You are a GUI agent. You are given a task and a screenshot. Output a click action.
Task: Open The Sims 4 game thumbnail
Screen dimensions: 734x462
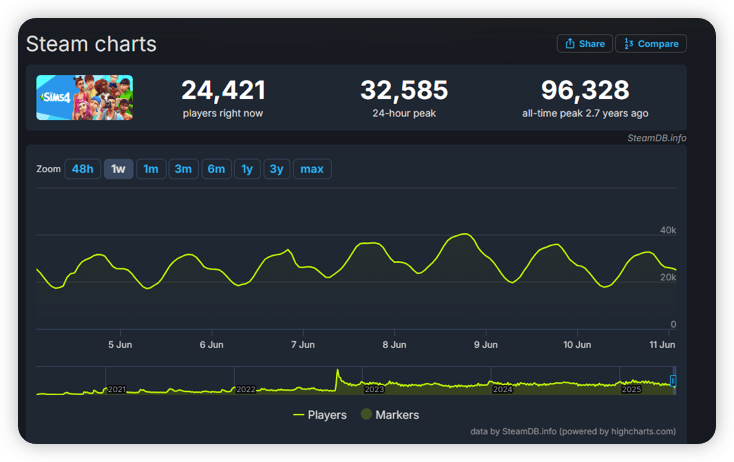[x=85, y=97]
